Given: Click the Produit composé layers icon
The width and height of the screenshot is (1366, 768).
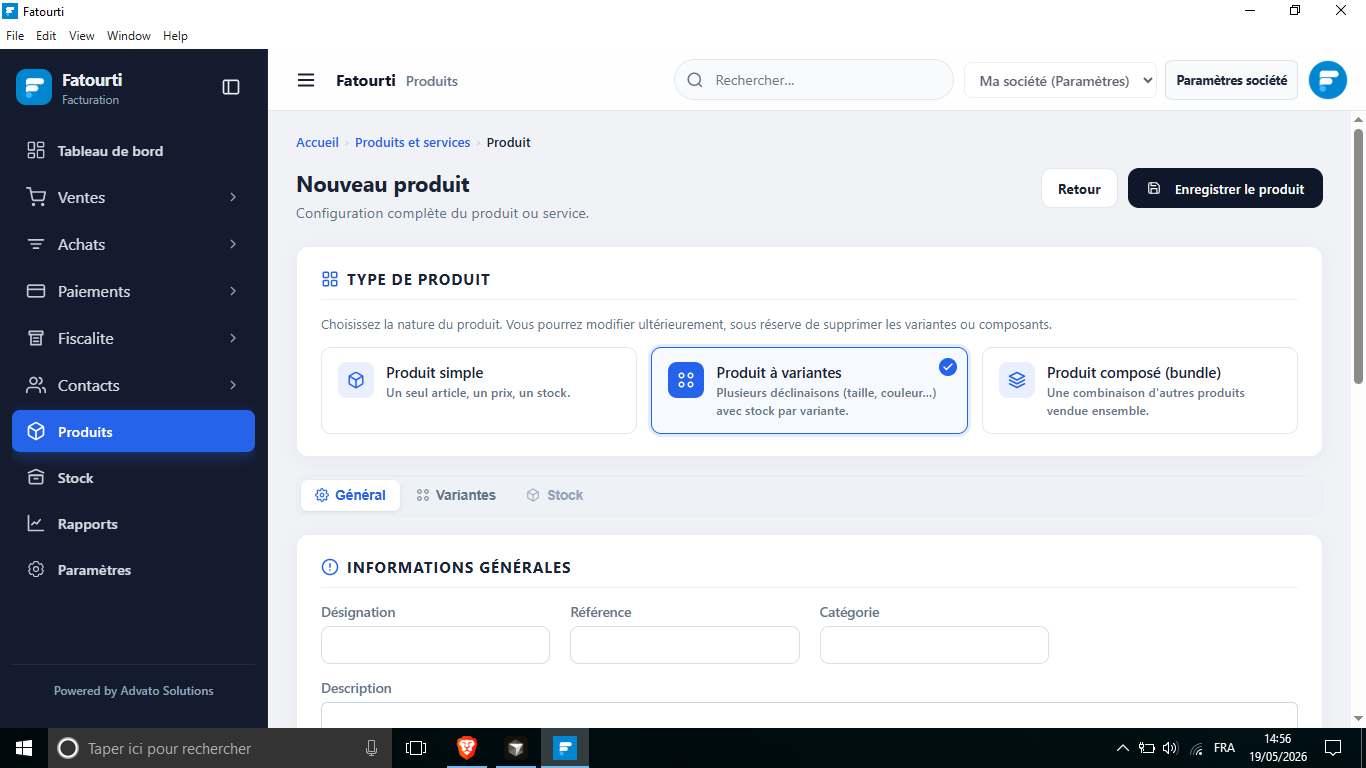Looking at the screenshot, I should pyautogui.click(x=1017, y=380).
